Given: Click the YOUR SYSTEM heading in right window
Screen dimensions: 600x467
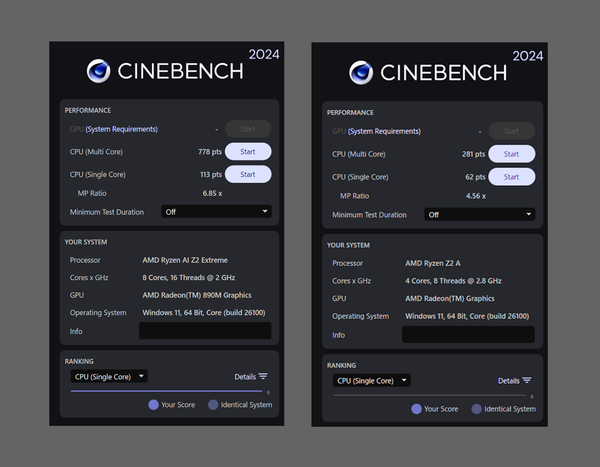Looking at the screenshot, I should 348,245.
